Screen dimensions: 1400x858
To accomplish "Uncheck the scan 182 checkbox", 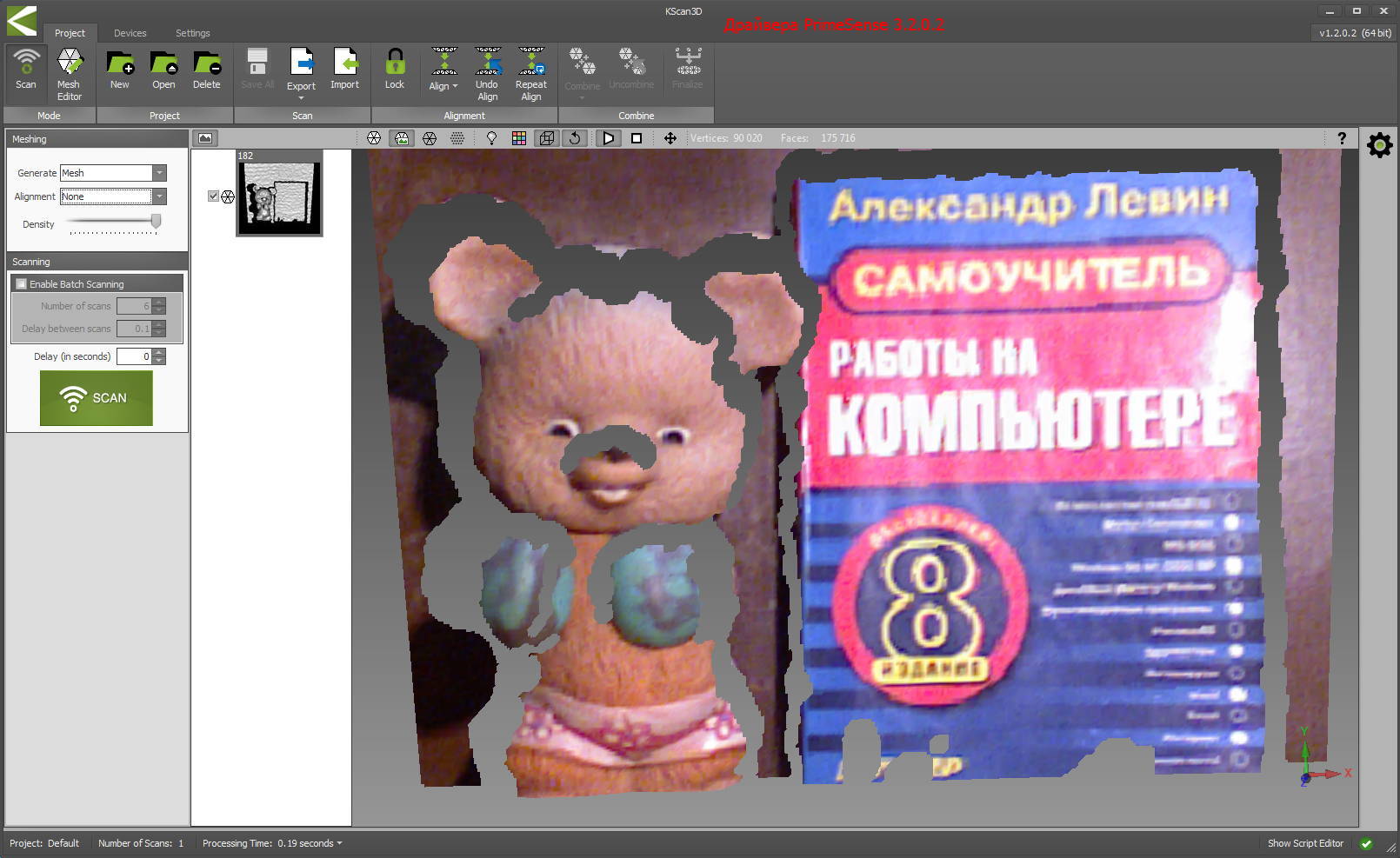I will click(213, 196).
